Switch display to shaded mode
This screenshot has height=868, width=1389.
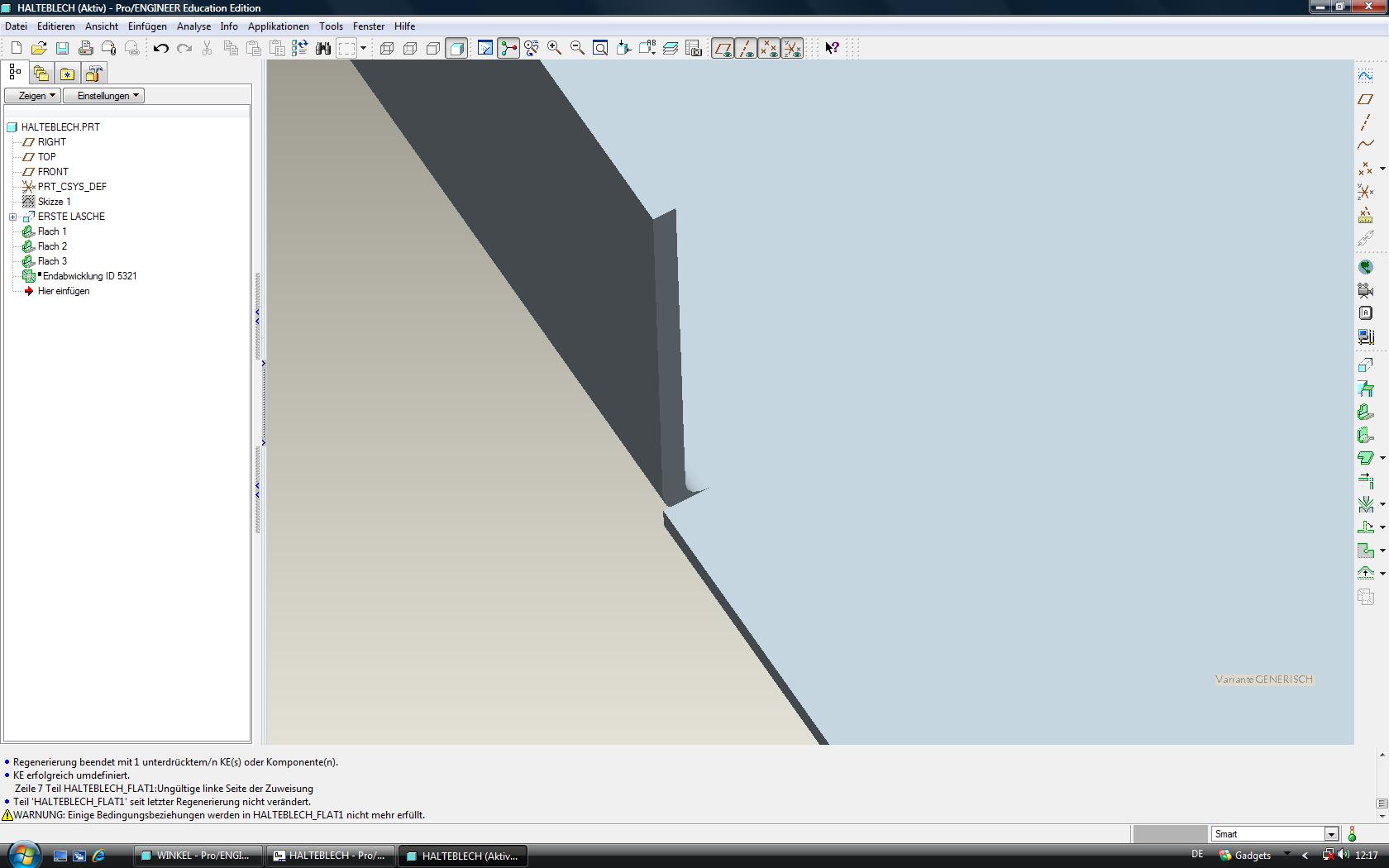tap(456, 48)
